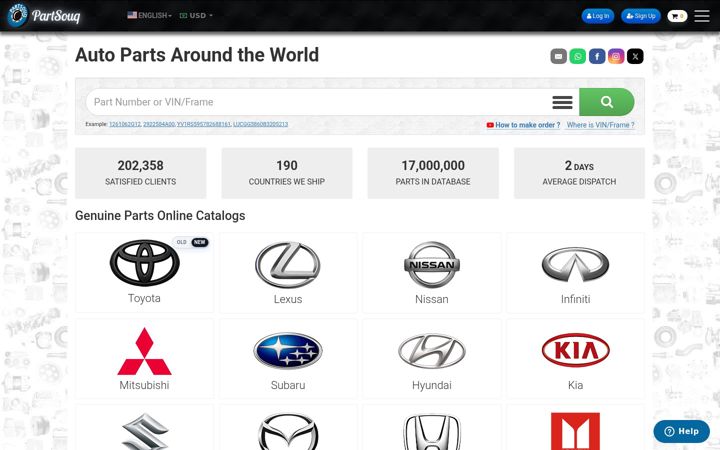
Task: Click the Subaru text label
Action: point(288,385)
